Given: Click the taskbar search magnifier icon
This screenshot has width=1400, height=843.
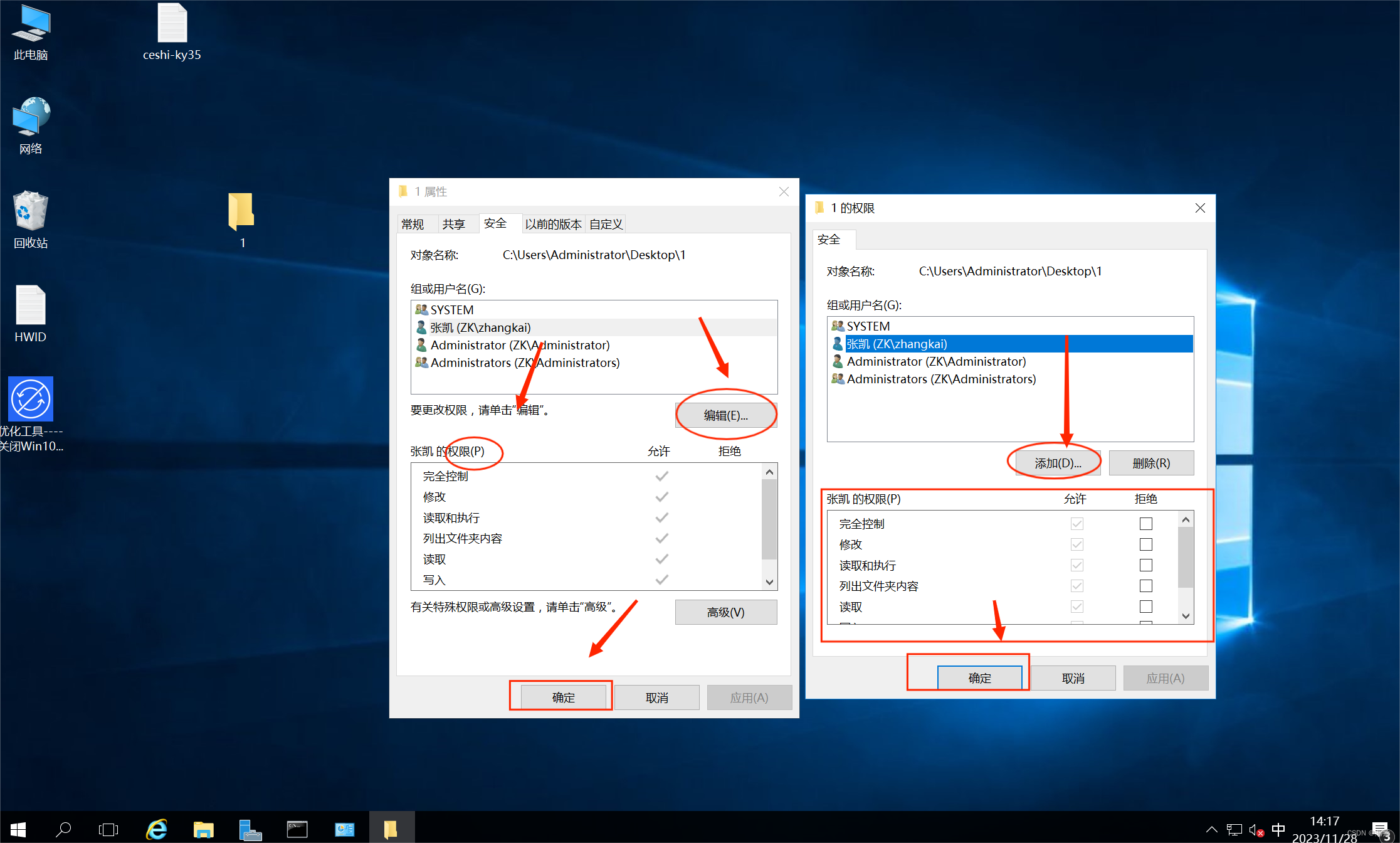Looking at the screenshot, I should coord(63,829).
